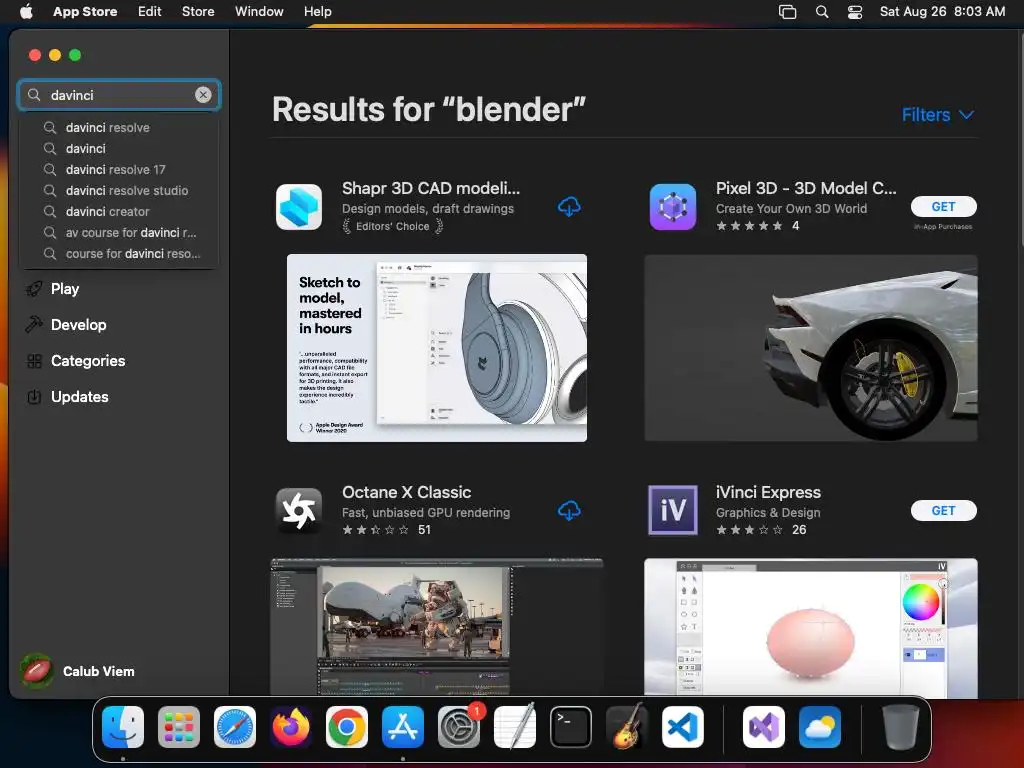This screenshot has width=1024, height=768.
Task: Open the Store menu
Action: (x=198, y=11)
